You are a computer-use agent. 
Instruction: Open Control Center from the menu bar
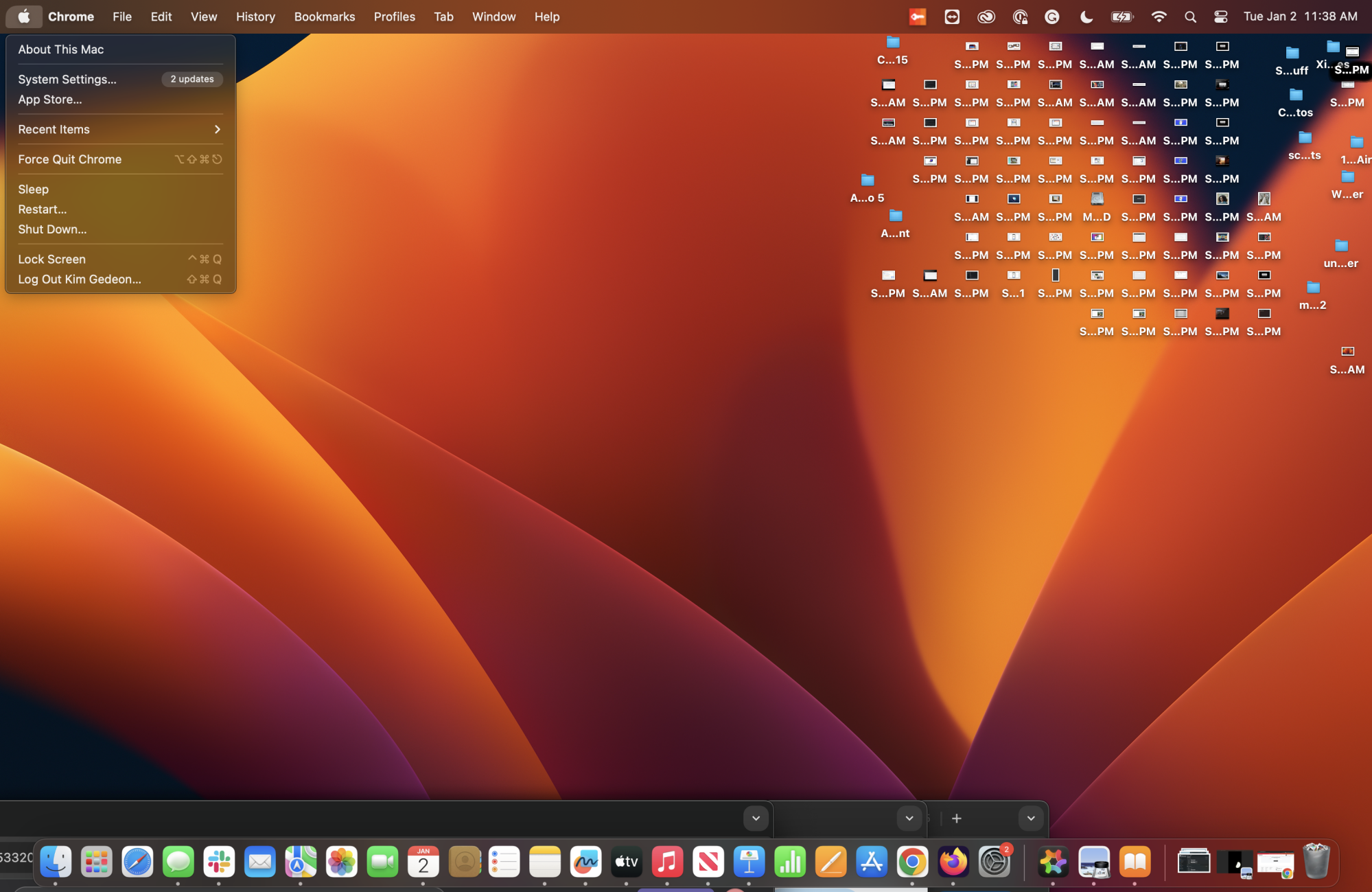coord(1221,16)
